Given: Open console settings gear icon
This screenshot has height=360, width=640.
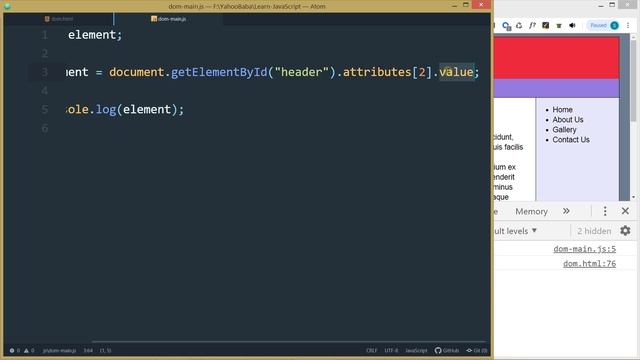Looking at the screenshot, I should (x=625, y=231).
